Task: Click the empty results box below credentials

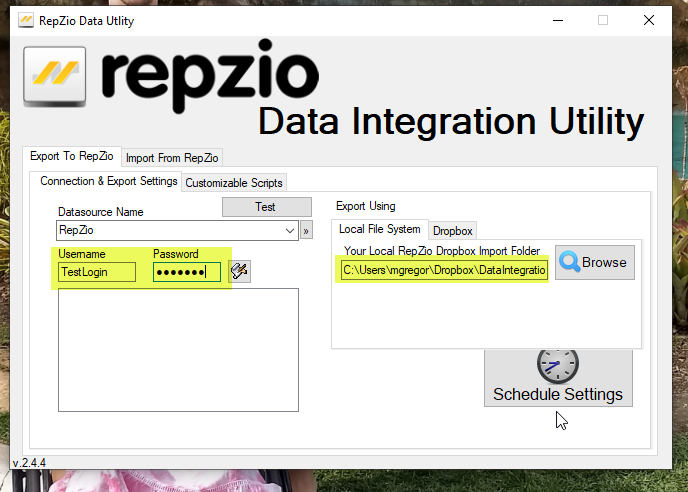Action: 179,350
